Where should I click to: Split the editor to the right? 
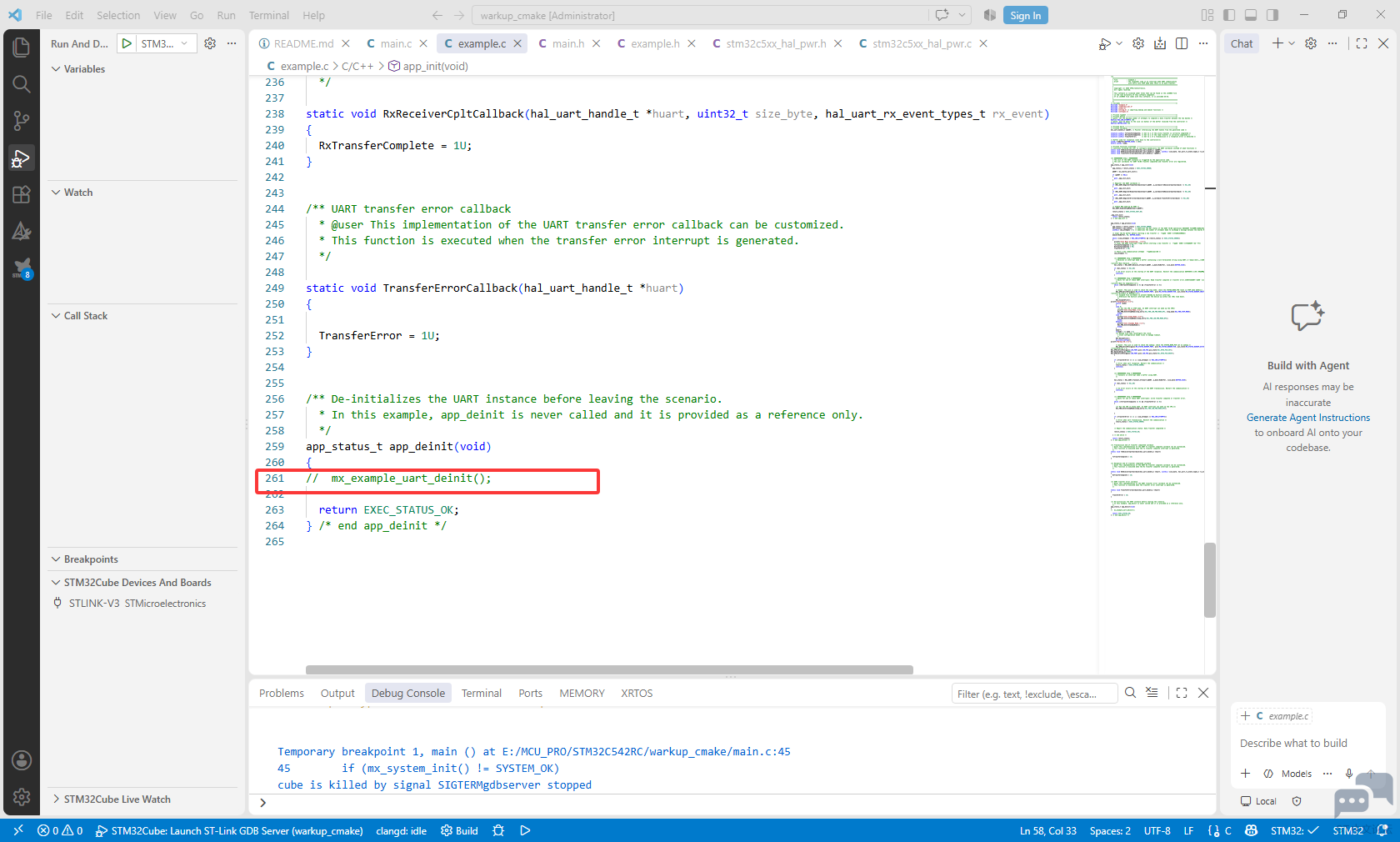1182,43
